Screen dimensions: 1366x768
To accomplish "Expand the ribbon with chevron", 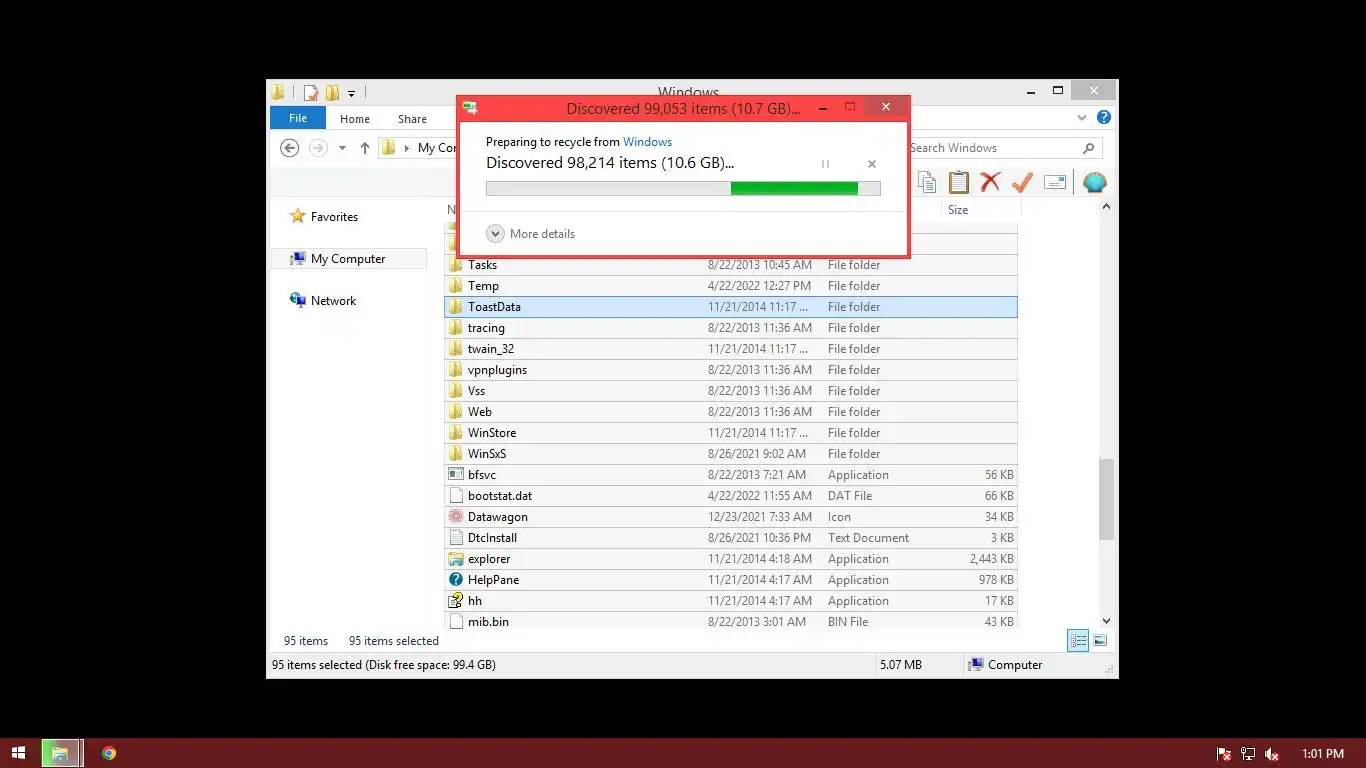I will coord(1082,118).
